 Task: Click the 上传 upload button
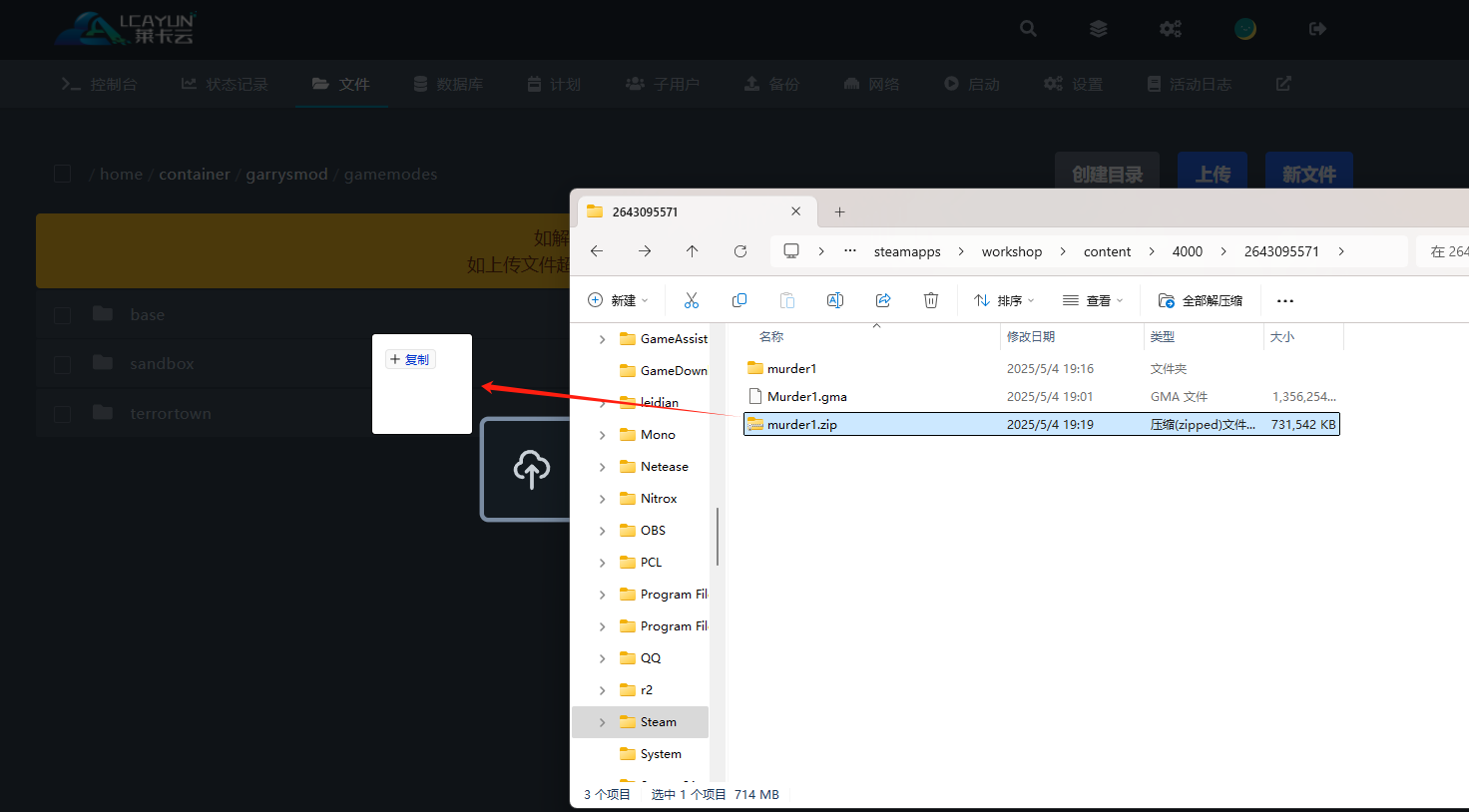click(x=1213, y=175)
